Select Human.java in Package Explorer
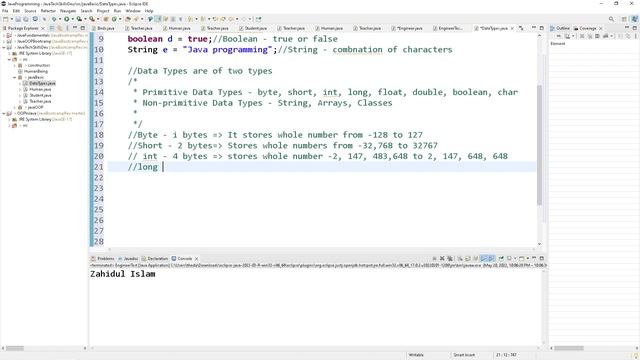This screenshot has width=640, height=360. [37, 89]
